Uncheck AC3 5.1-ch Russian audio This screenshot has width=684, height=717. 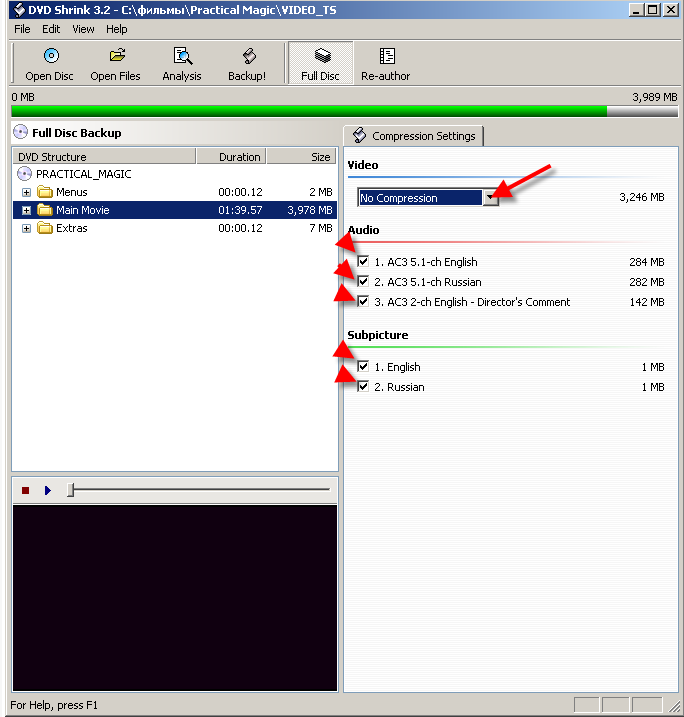pos(363,281)
